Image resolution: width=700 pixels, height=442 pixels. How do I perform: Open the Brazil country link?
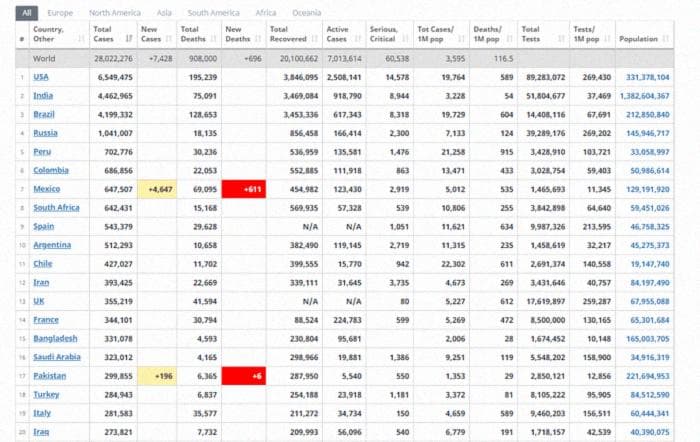click(x=44, y=114)
